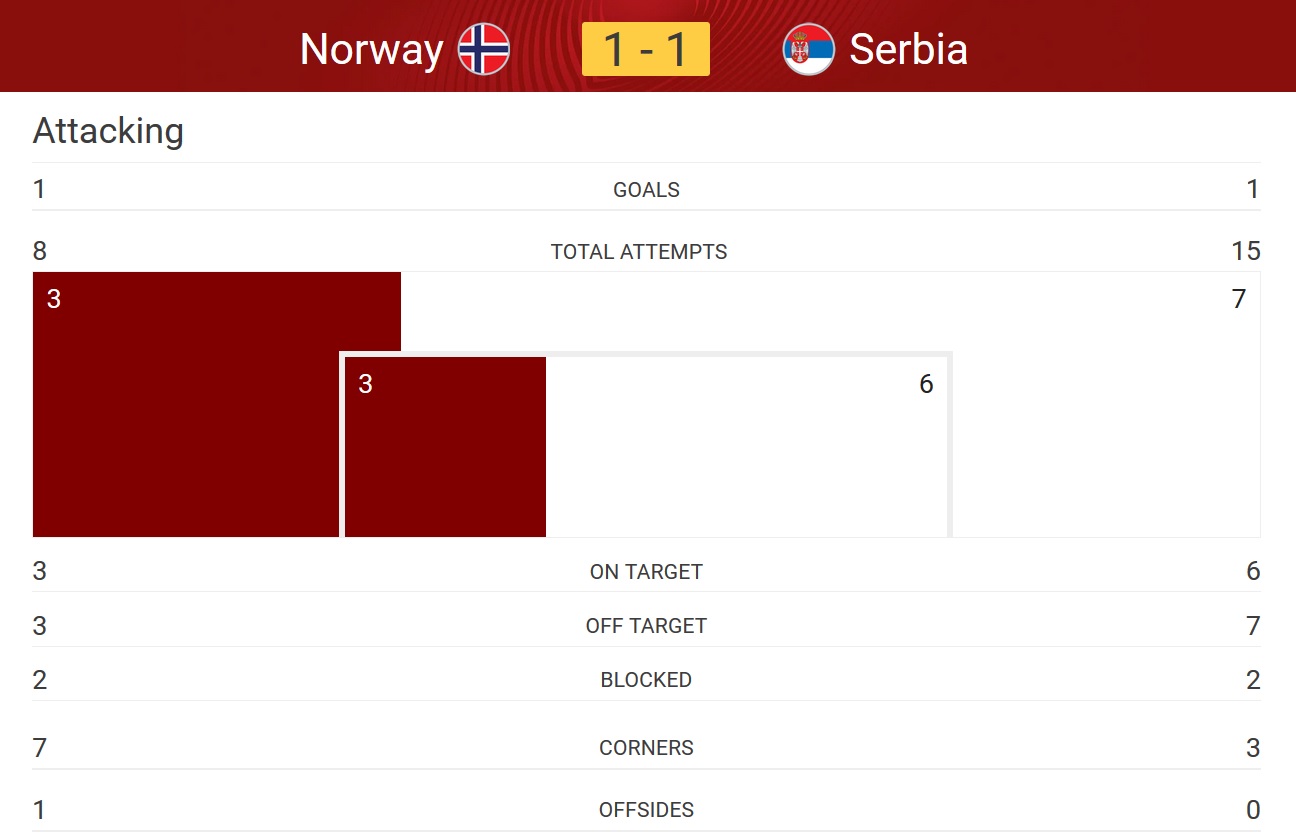Screen dimensions: 1296x836
Task: Click the Attacking section heading
Action: coord(108,131)
